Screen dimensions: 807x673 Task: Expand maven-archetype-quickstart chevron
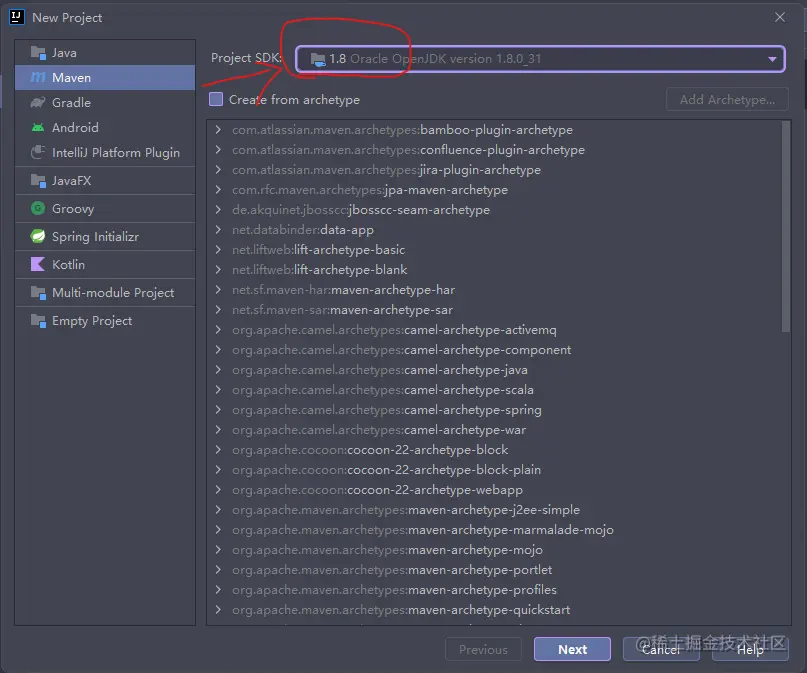pyautogui.click(x=218, y=610)
